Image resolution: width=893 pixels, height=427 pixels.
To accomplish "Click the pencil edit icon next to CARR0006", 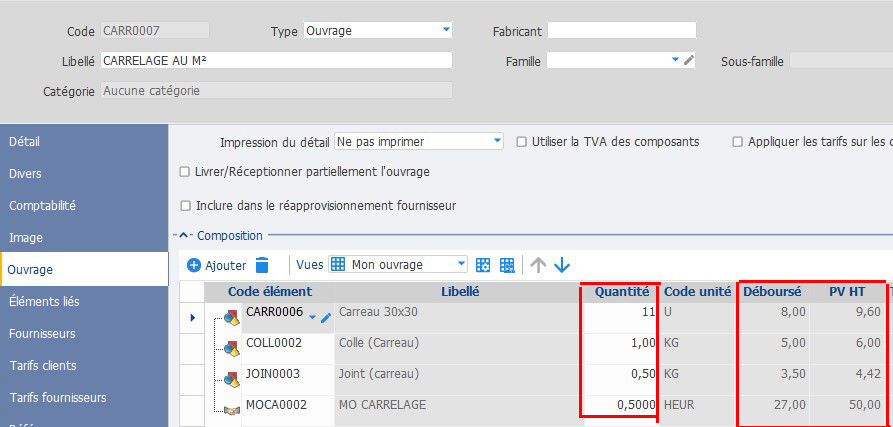I will point(326,318).
